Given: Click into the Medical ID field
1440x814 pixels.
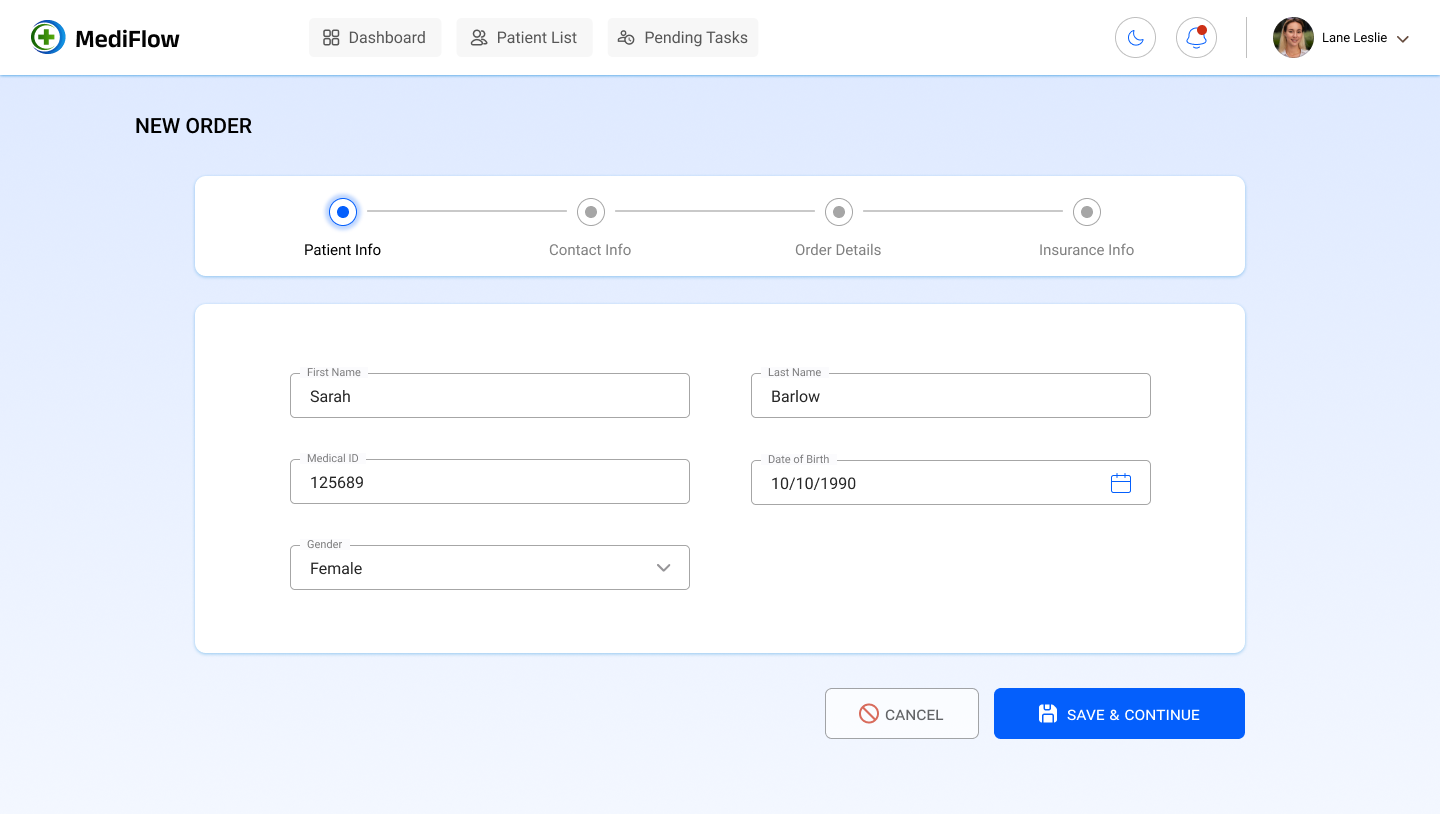Looking at the screenshot, I should coord(490,482).
